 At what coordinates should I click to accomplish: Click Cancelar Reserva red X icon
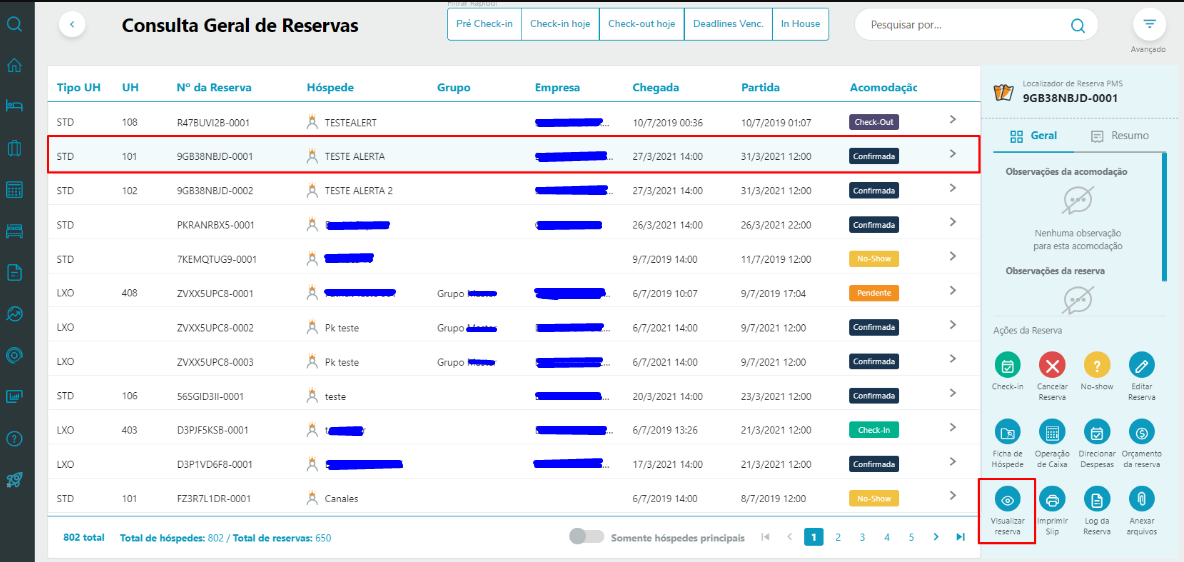click(x=1052, y=366)
